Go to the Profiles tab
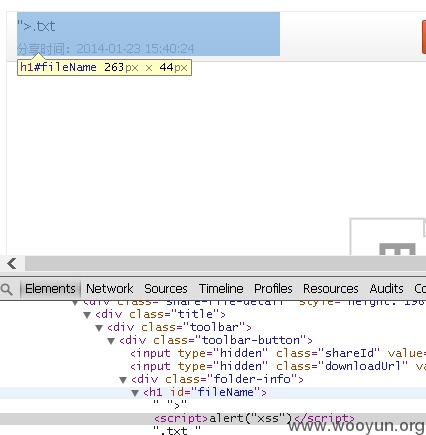The width and height of the screenshot is (426, 435). [x=273, y=289]
